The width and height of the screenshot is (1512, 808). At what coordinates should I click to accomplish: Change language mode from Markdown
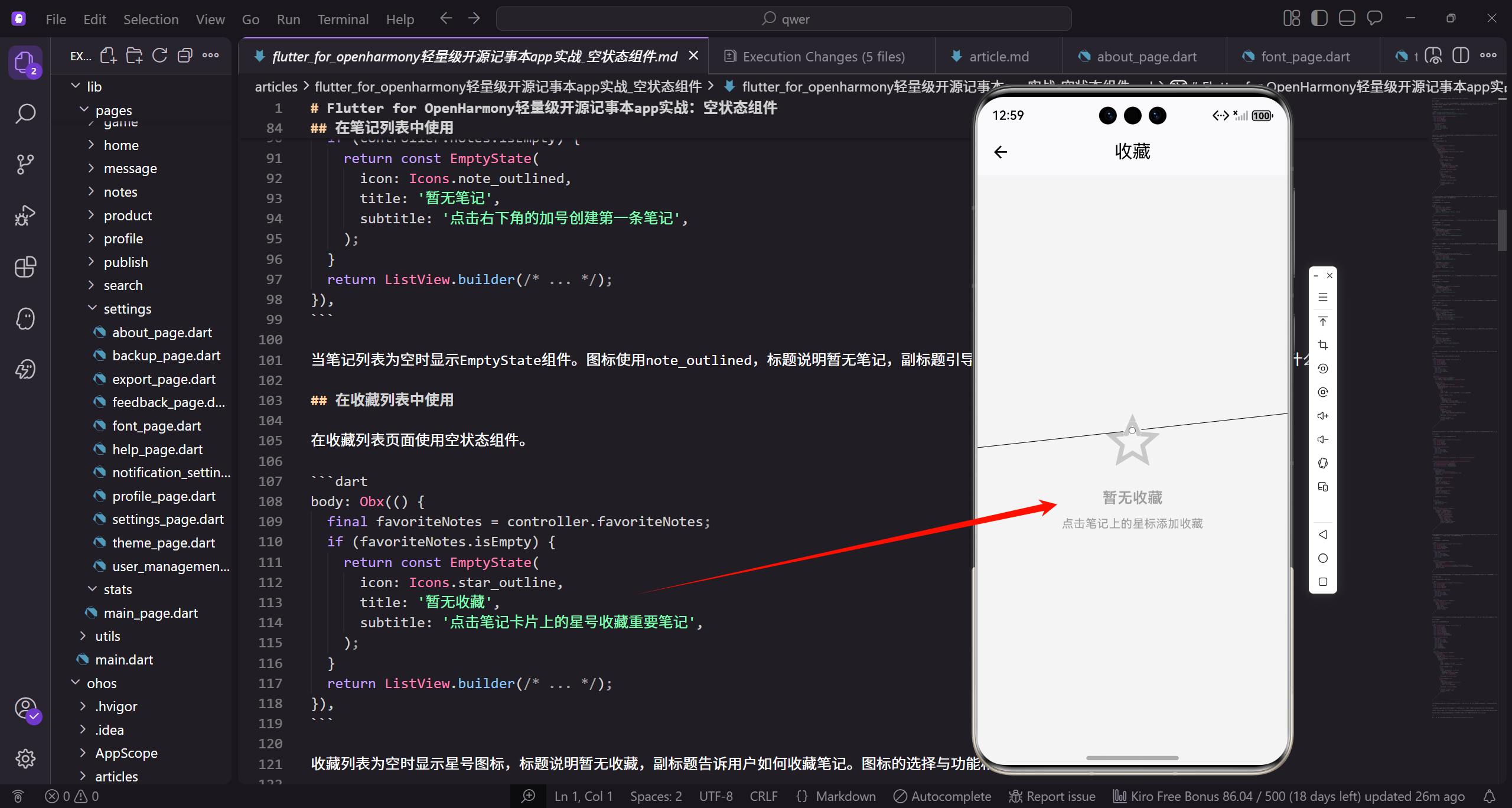pyautogui.click(x=846, y=796)
